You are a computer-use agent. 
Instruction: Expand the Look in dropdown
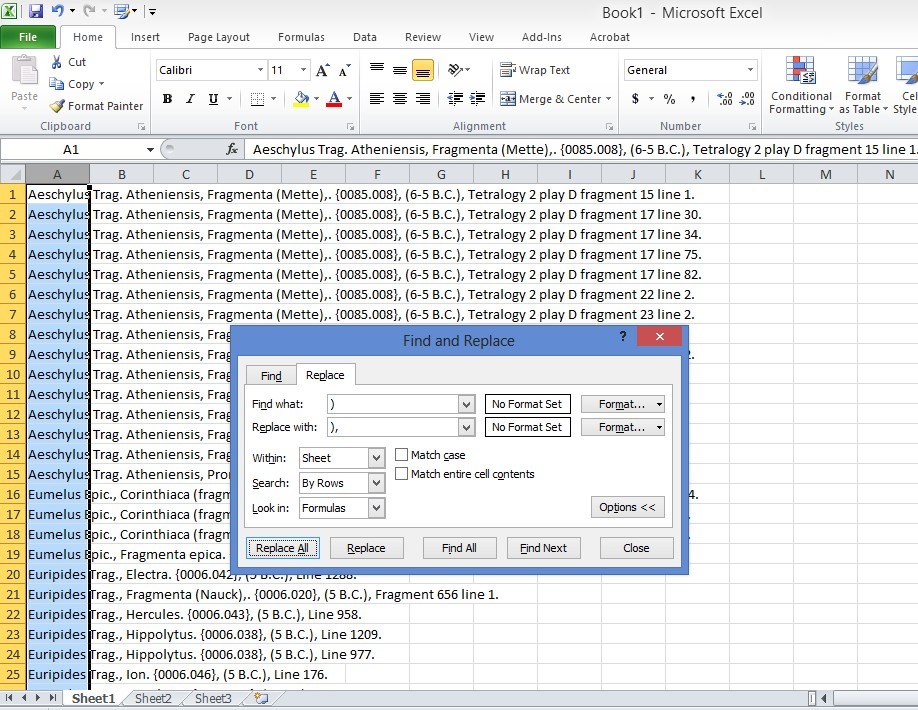[x=376, y=508]
